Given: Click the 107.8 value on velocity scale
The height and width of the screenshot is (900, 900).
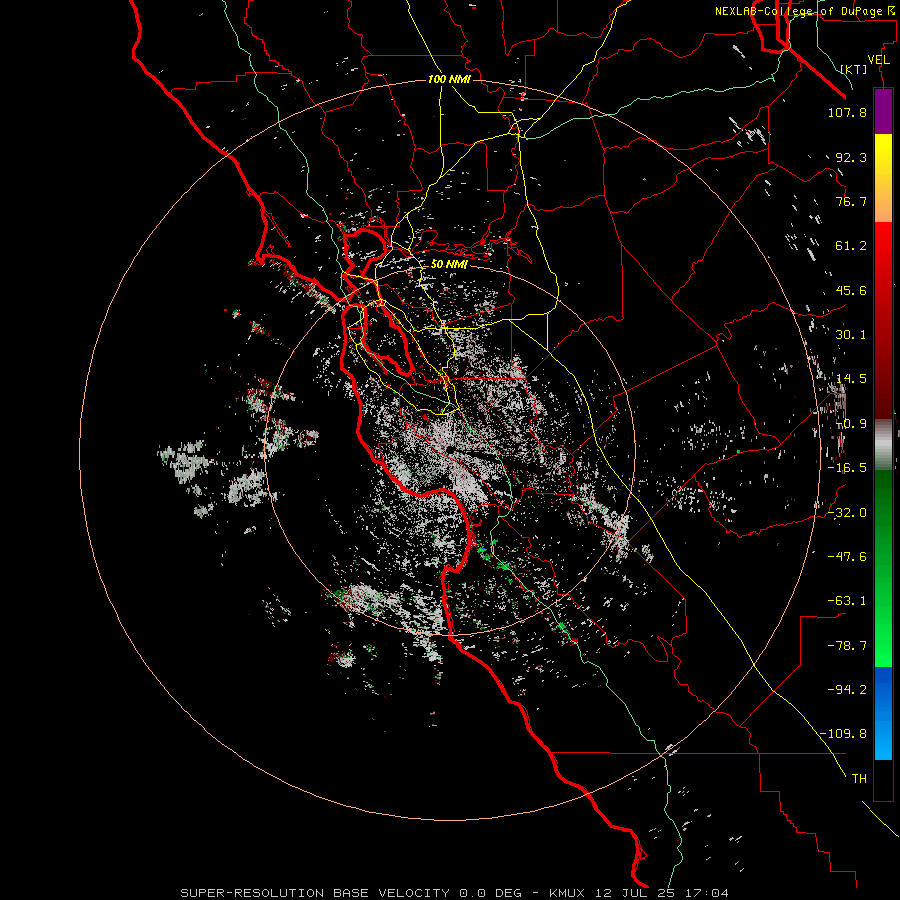Looking at the screenshot, I should 847,112.
